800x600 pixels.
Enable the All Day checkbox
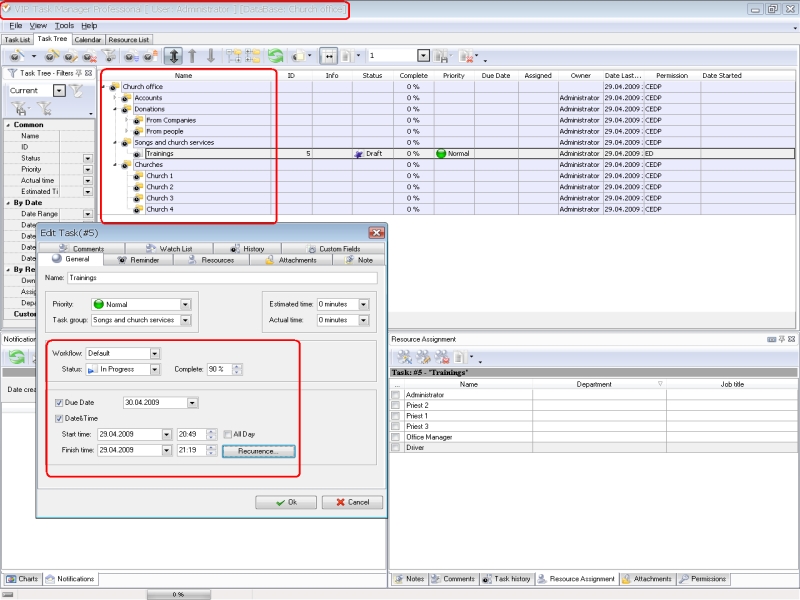pos(227,434)
